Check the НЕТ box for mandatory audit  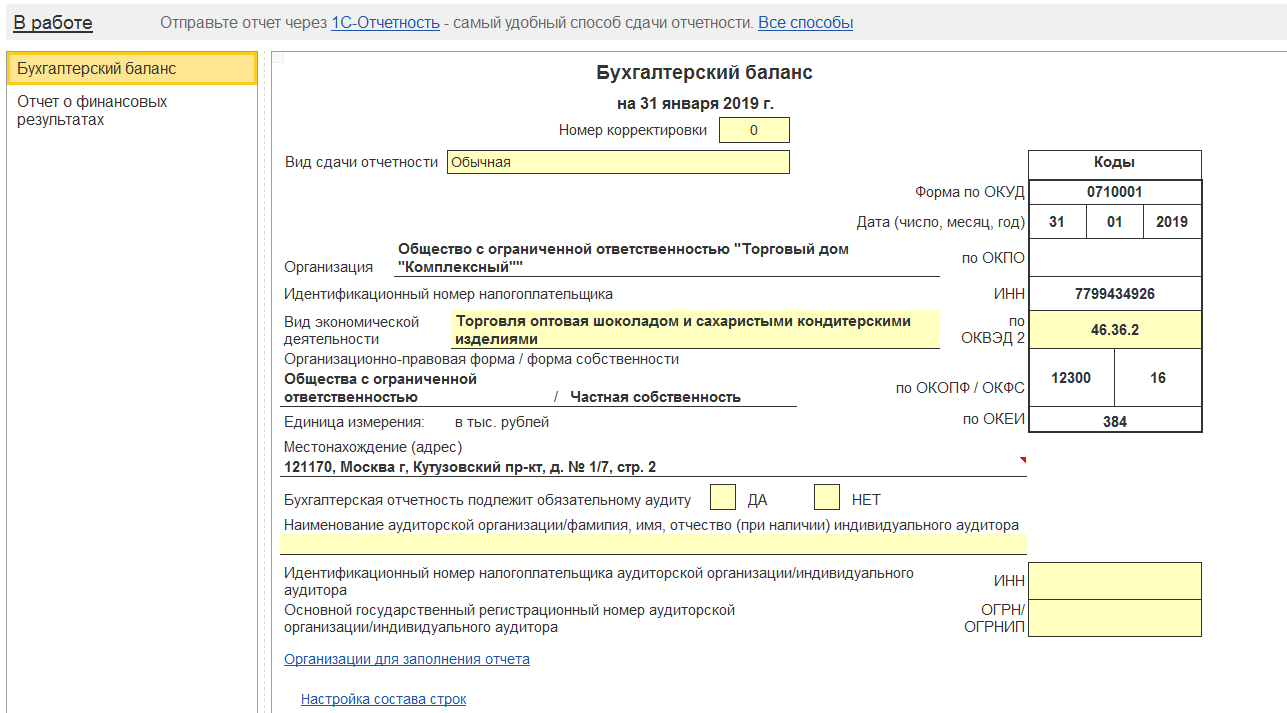(x=826, y=497)
